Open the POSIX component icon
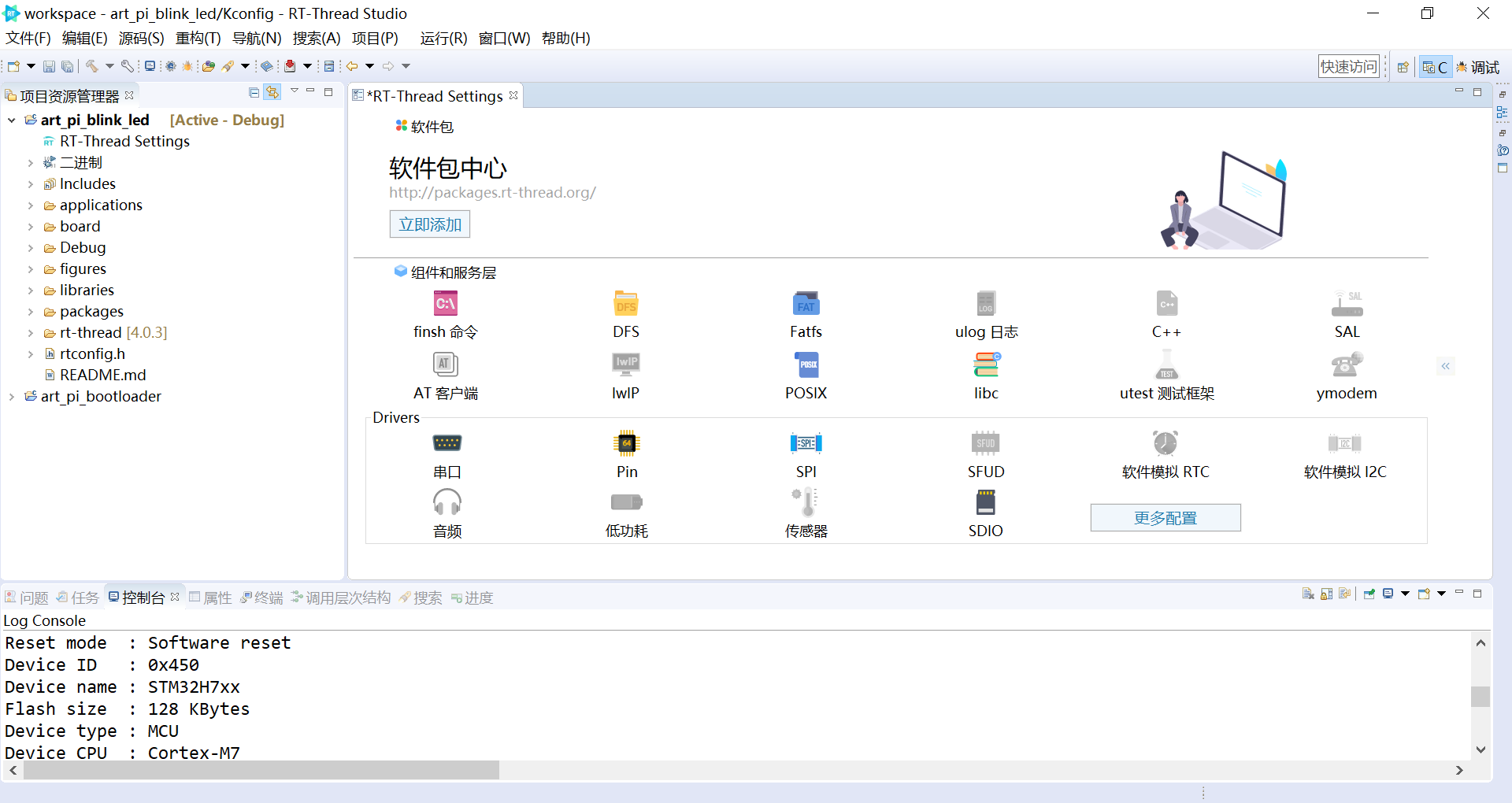The width and height of the screenshot is (1512, 803). point(806,364)
